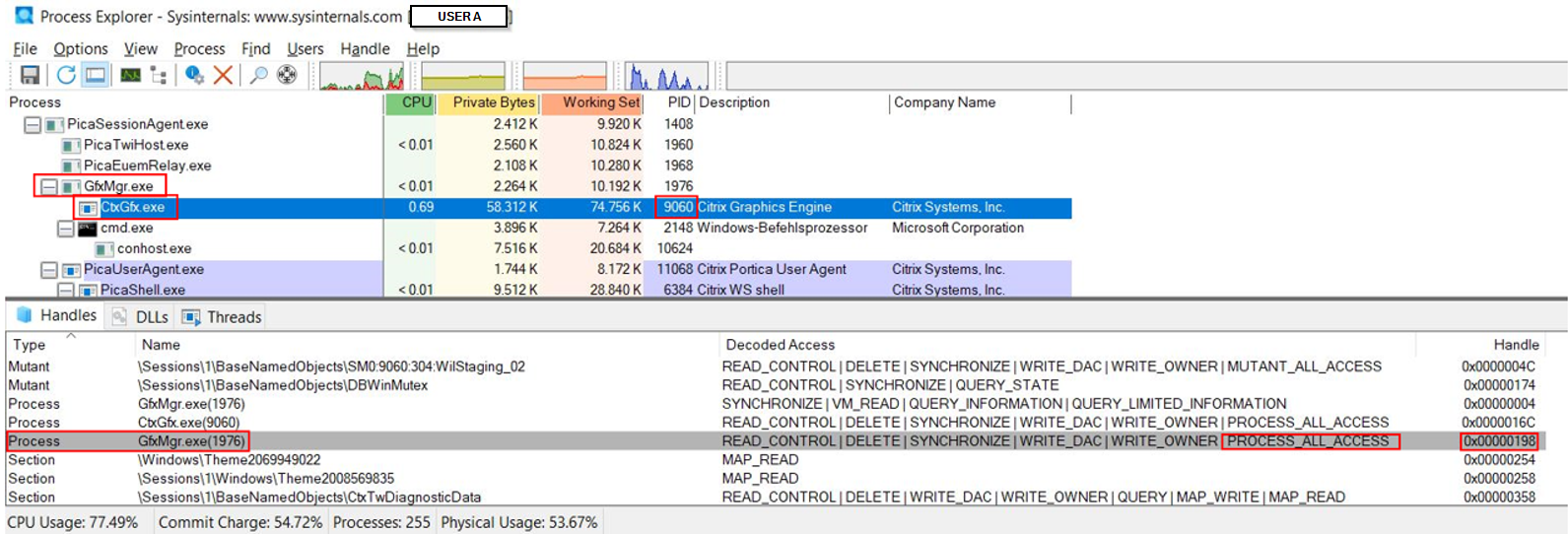Click the Handles tab shield icon

(25, 315)
